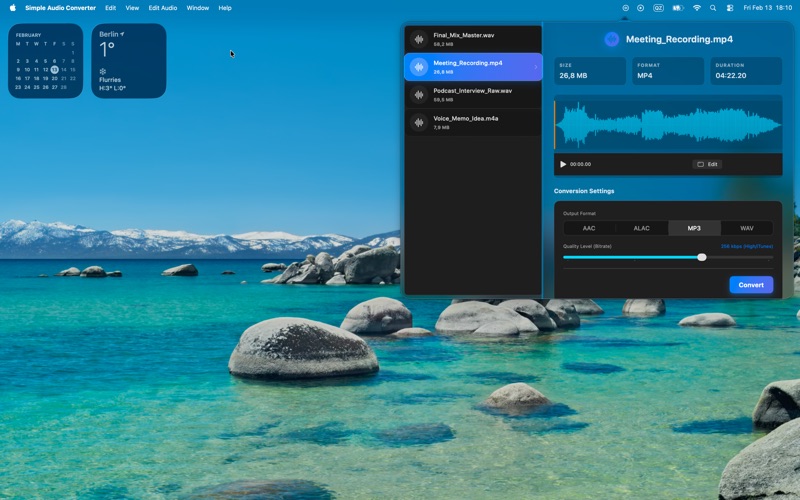Image resolution: width=800 pixels, height=500 pixels.
Task: Select the Podcast_Interview_Raw.wav file name
Action: (472, 91)
